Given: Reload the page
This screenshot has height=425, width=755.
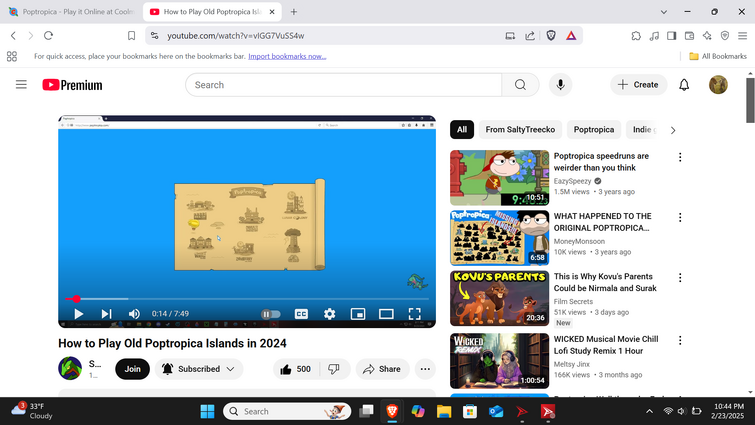Looking at the screenshot, I should (48, 36).
